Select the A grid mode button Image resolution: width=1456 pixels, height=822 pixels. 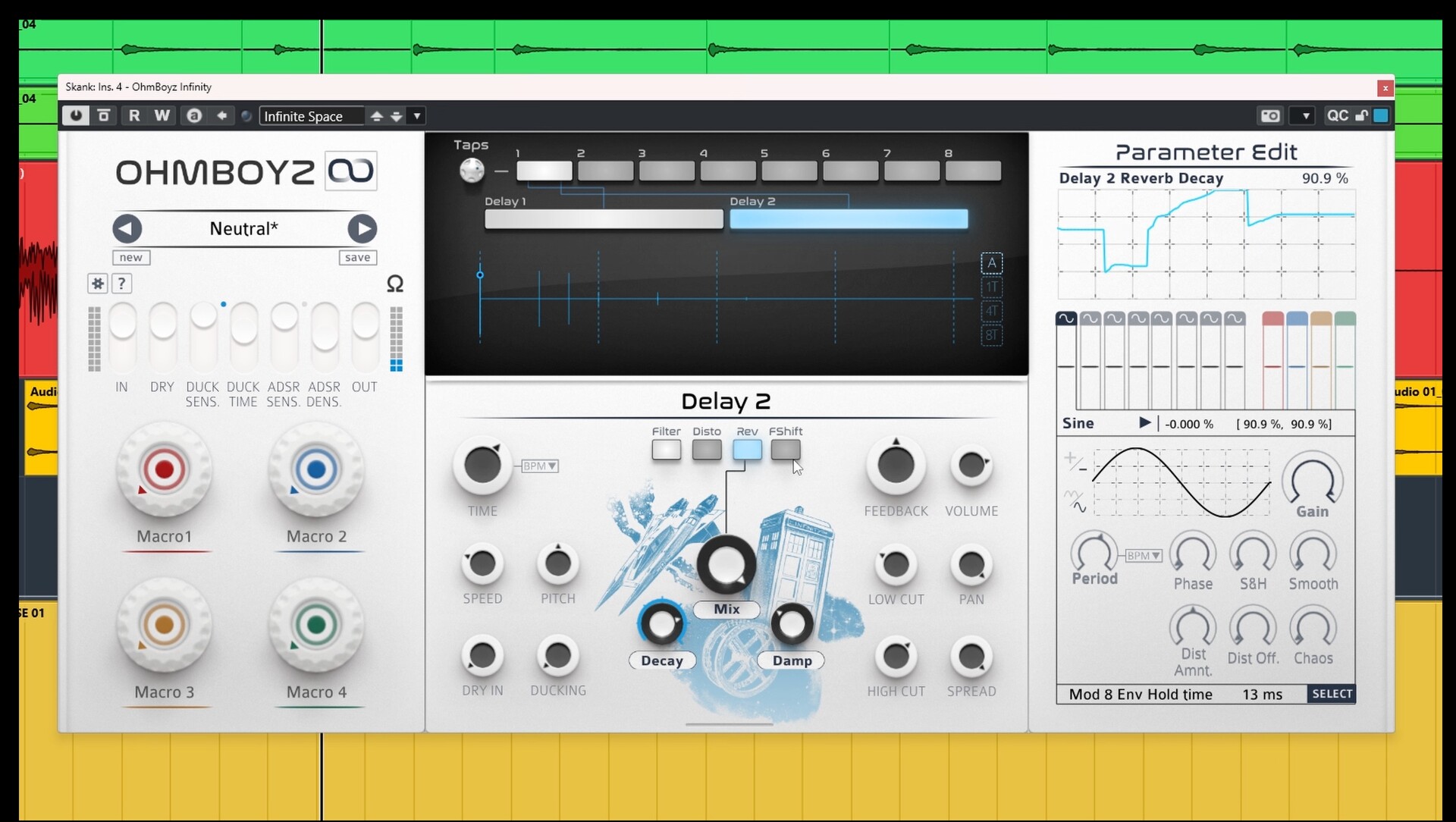991,263
